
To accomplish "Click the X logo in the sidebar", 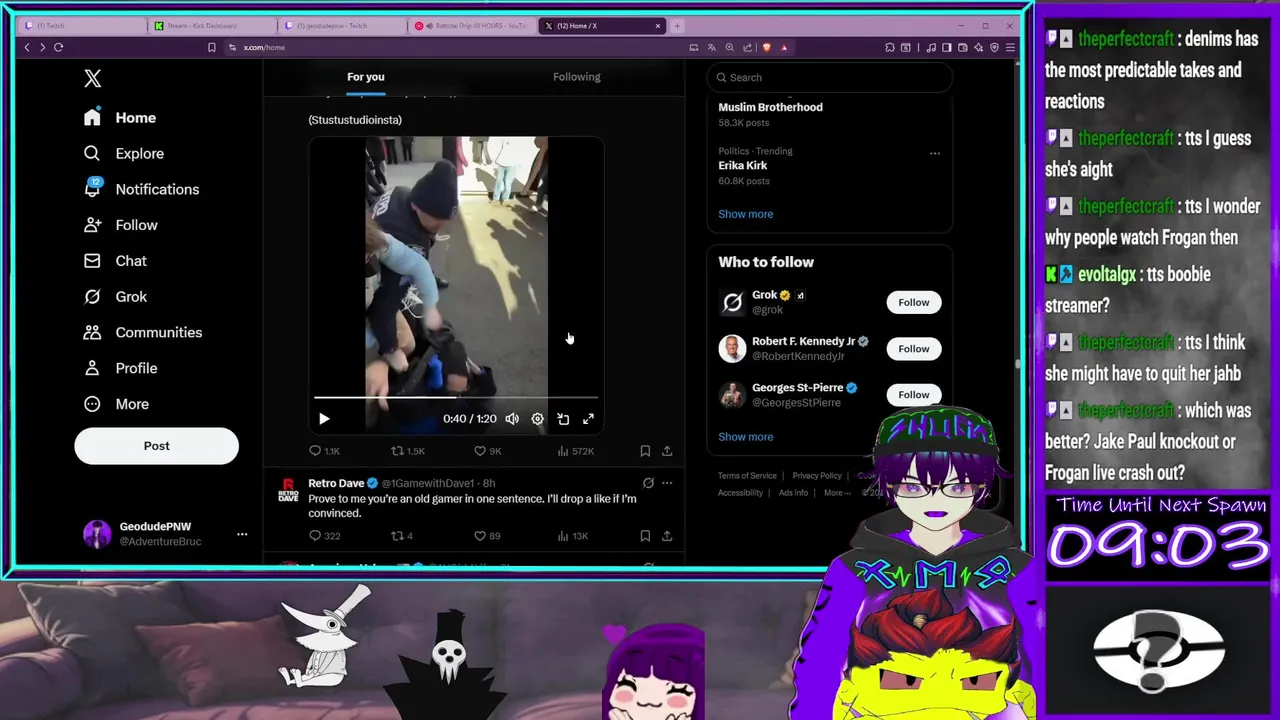I will pyautogui.click(x=92, y=78).
